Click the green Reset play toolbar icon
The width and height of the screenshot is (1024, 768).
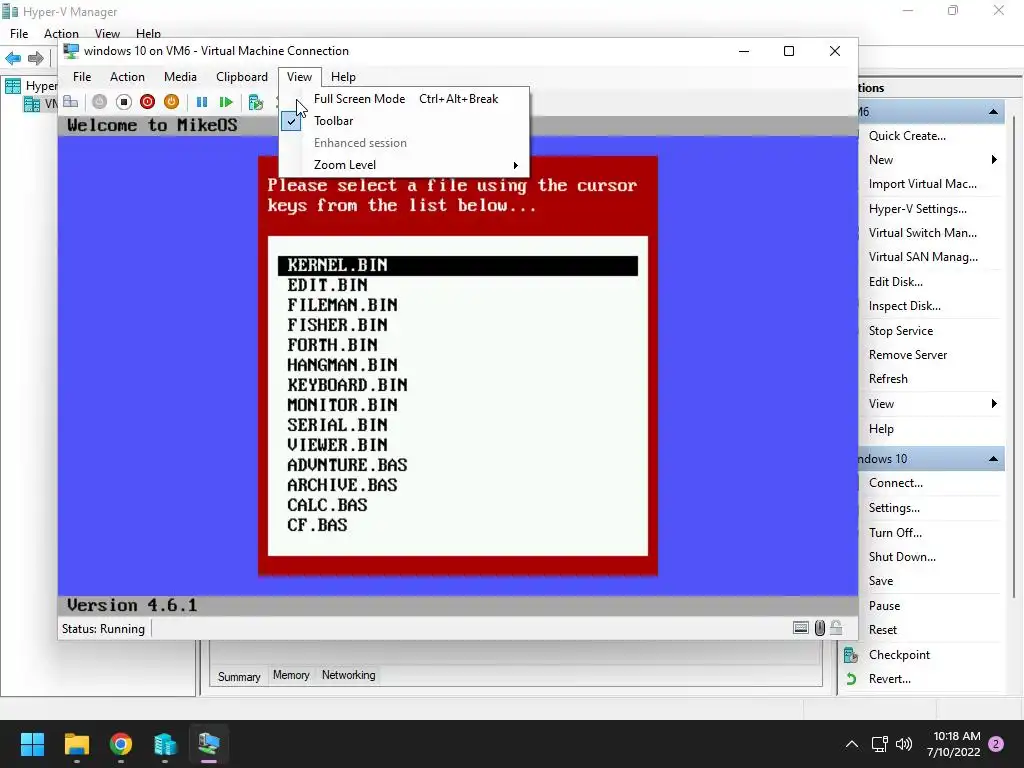pyautogui.click(x=226, y=102)
